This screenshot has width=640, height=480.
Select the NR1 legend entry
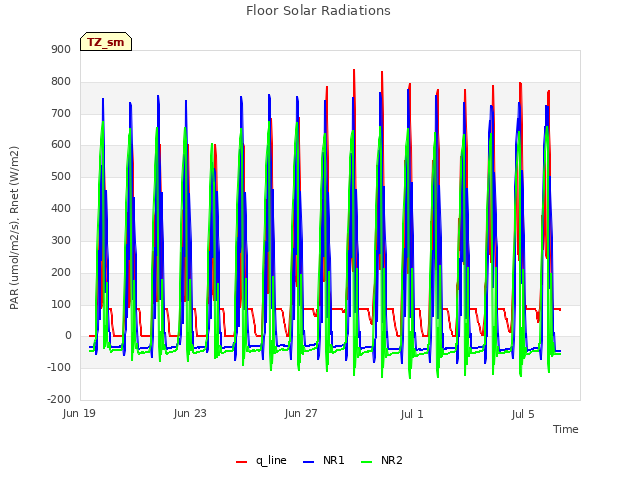click(x=324, y=460)
